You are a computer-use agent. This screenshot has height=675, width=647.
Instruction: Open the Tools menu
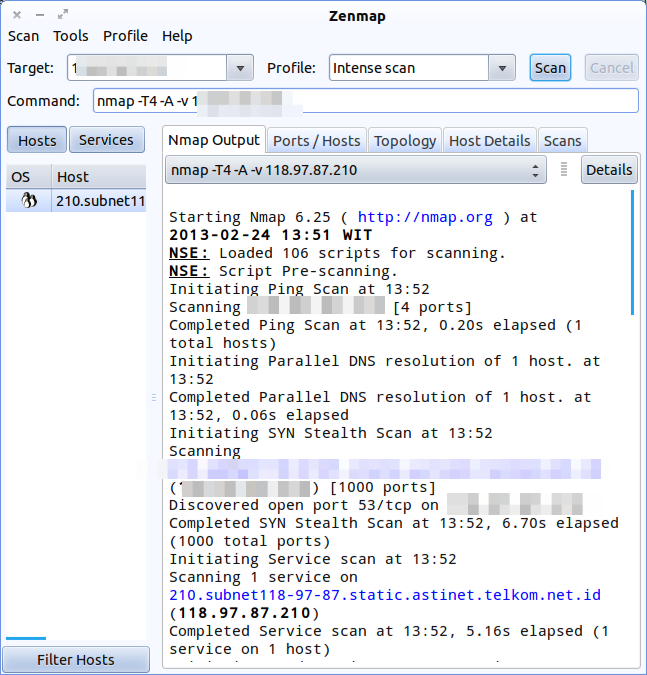coord(71,36)
